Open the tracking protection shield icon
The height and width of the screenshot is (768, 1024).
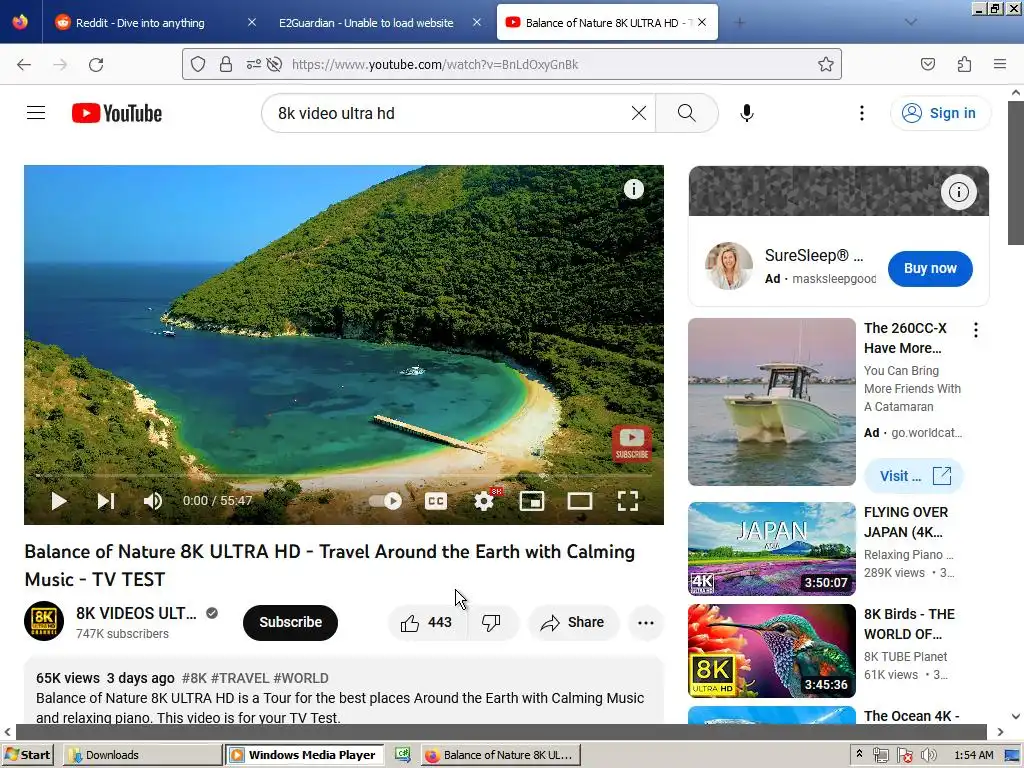(198, 64)
